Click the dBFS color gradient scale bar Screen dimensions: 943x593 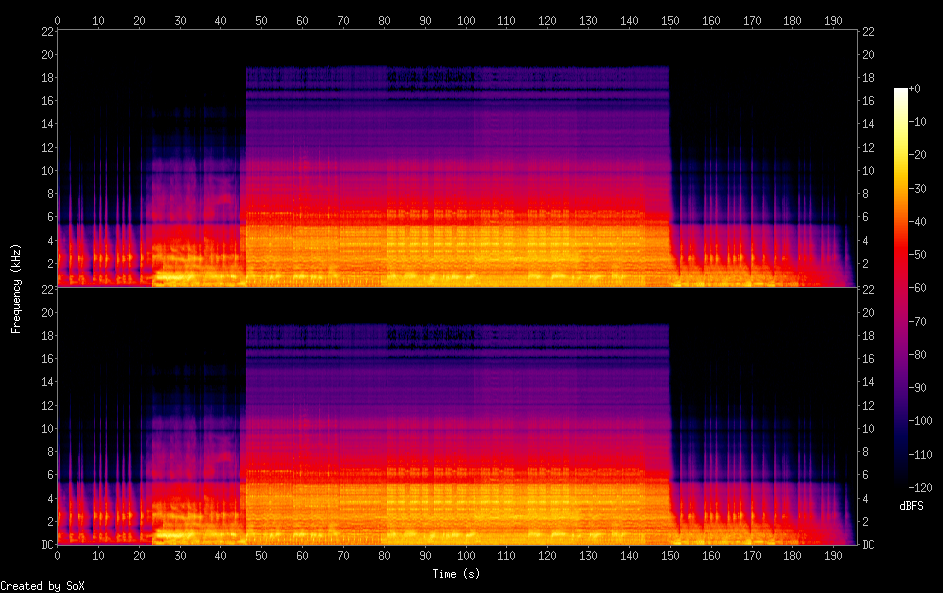click(x=900, y=287)
